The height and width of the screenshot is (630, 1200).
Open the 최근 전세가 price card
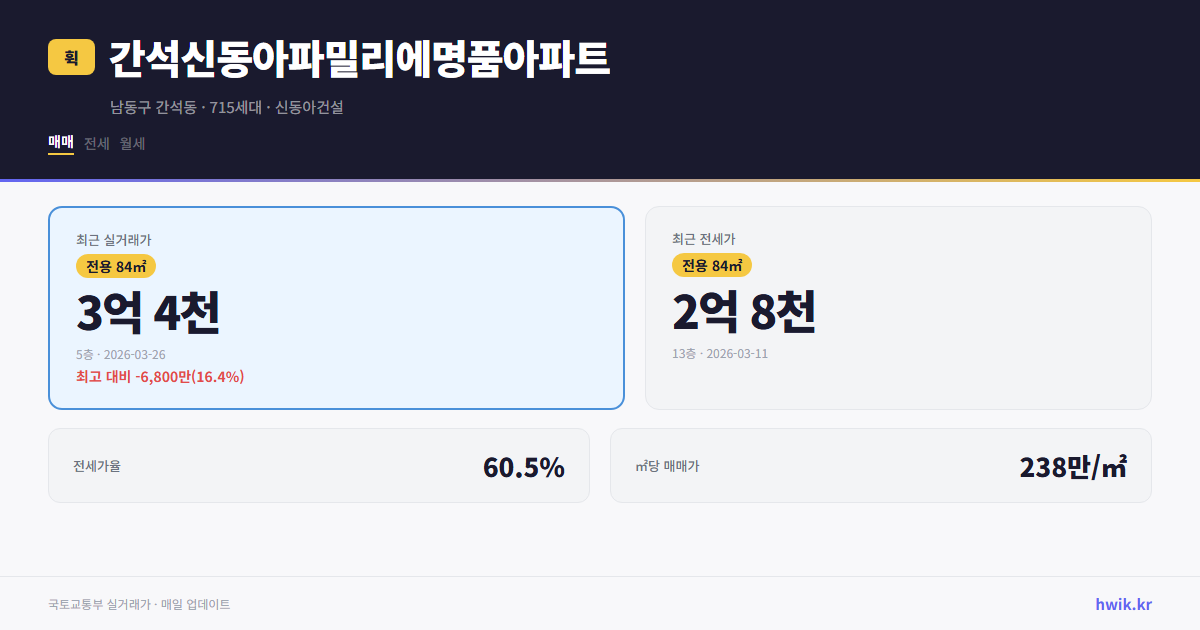[898, 306]
